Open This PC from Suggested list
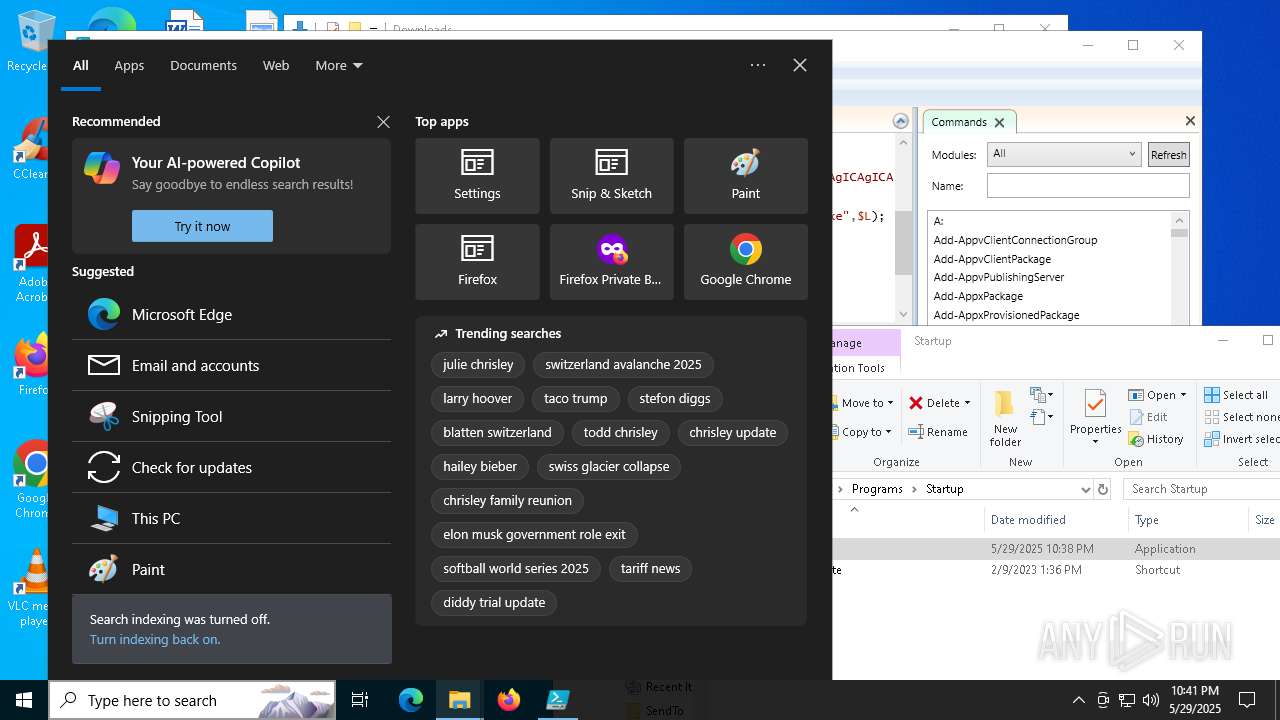Viewport: 1280px width, 720px height. click(231, 518)
